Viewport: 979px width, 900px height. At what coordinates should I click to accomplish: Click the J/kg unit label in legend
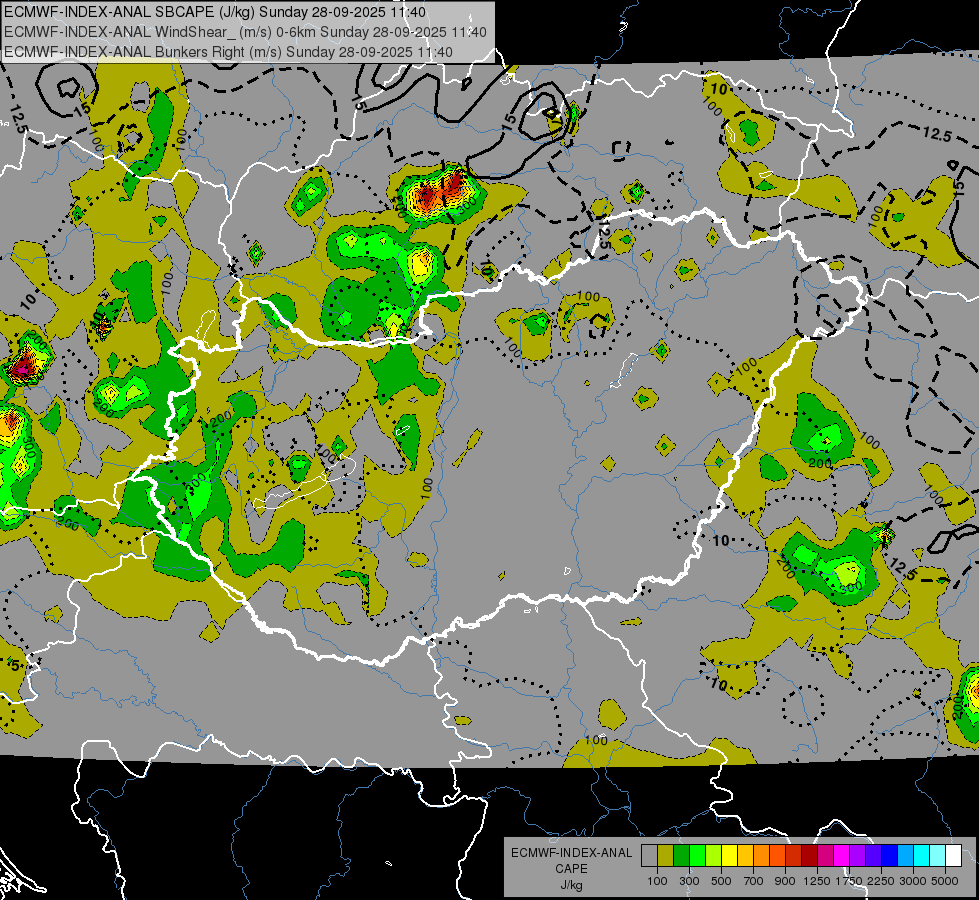pos(571,886)
